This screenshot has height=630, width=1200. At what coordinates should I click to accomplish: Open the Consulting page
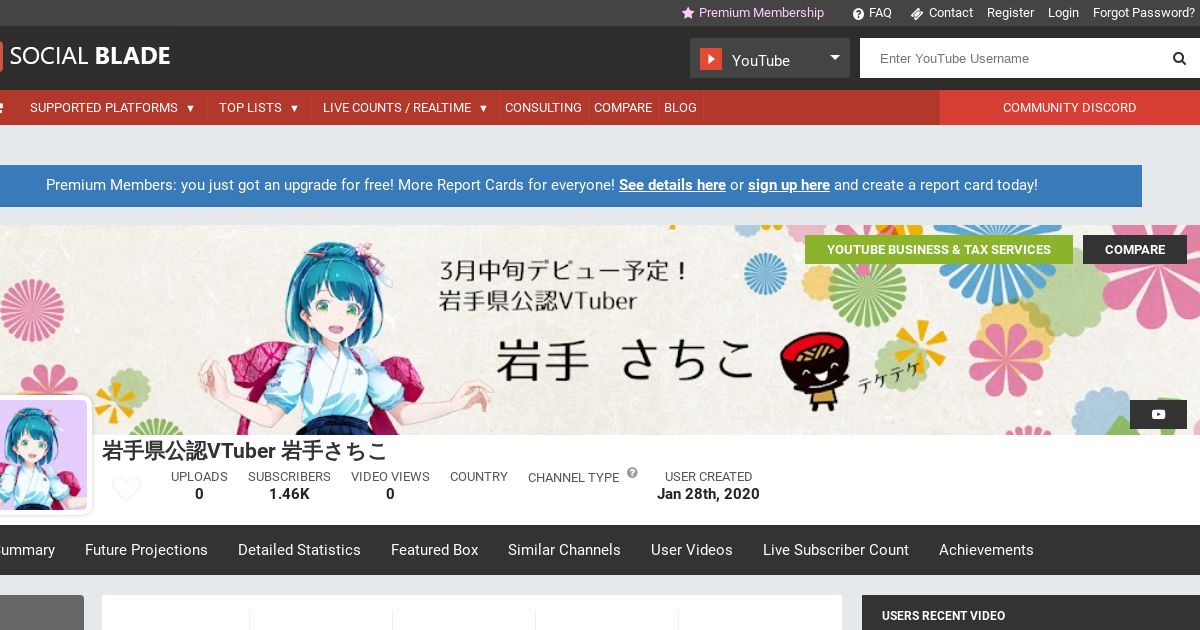point(543,107)
